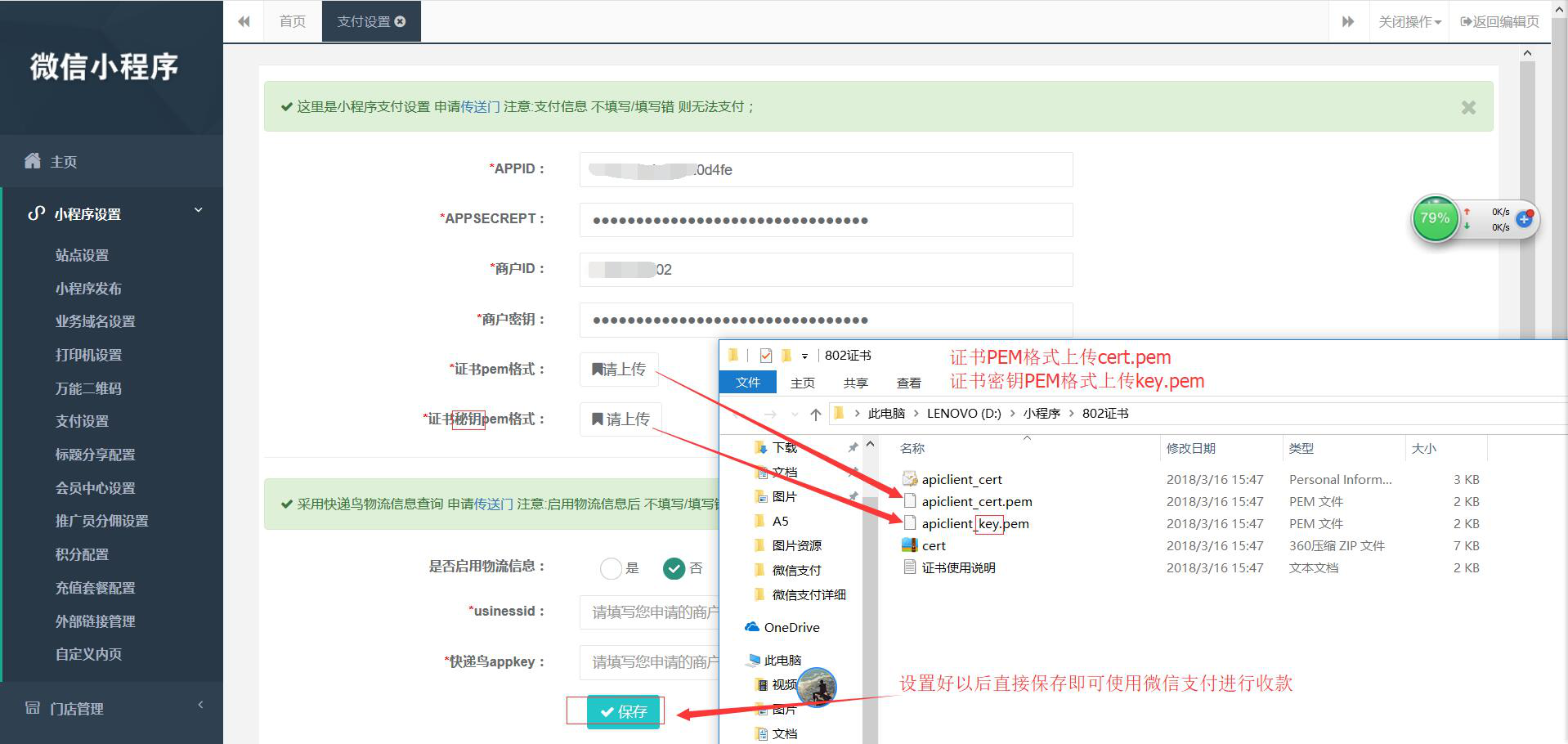Open the 微信支付 folder in navigation pane
This screenshot has height=744, width=1568.
pyautogui.click(x=788, y=570)
